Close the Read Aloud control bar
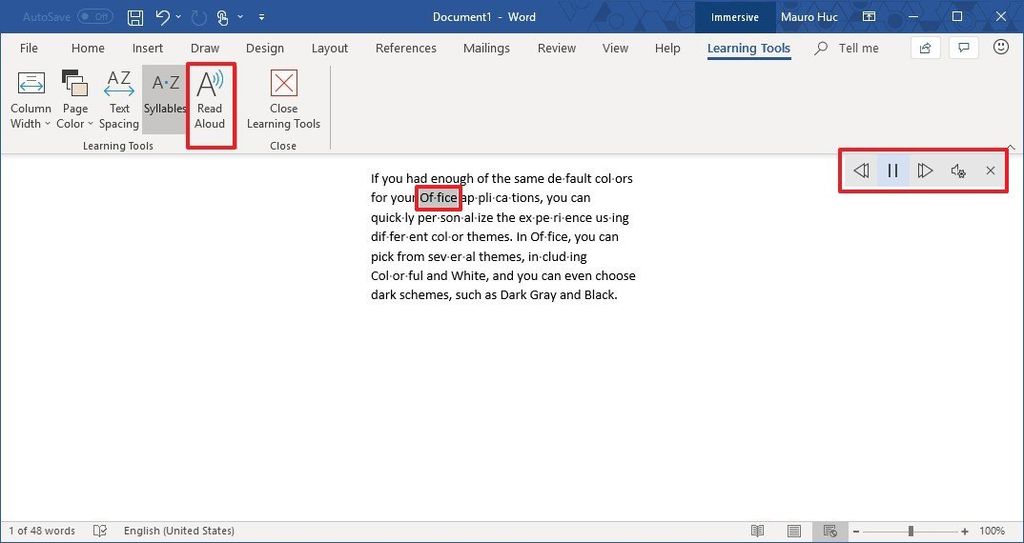Viewport: 1024px width, 543px height. [x=990, y=171]
